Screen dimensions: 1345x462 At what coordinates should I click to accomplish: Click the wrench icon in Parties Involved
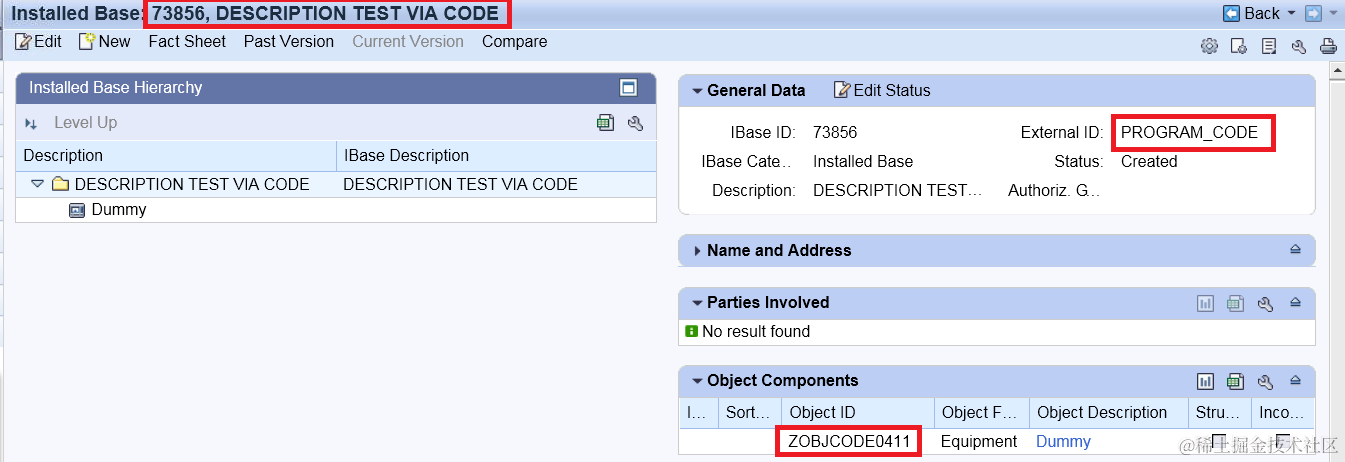pyautogui.click(x=1265, y=303)
